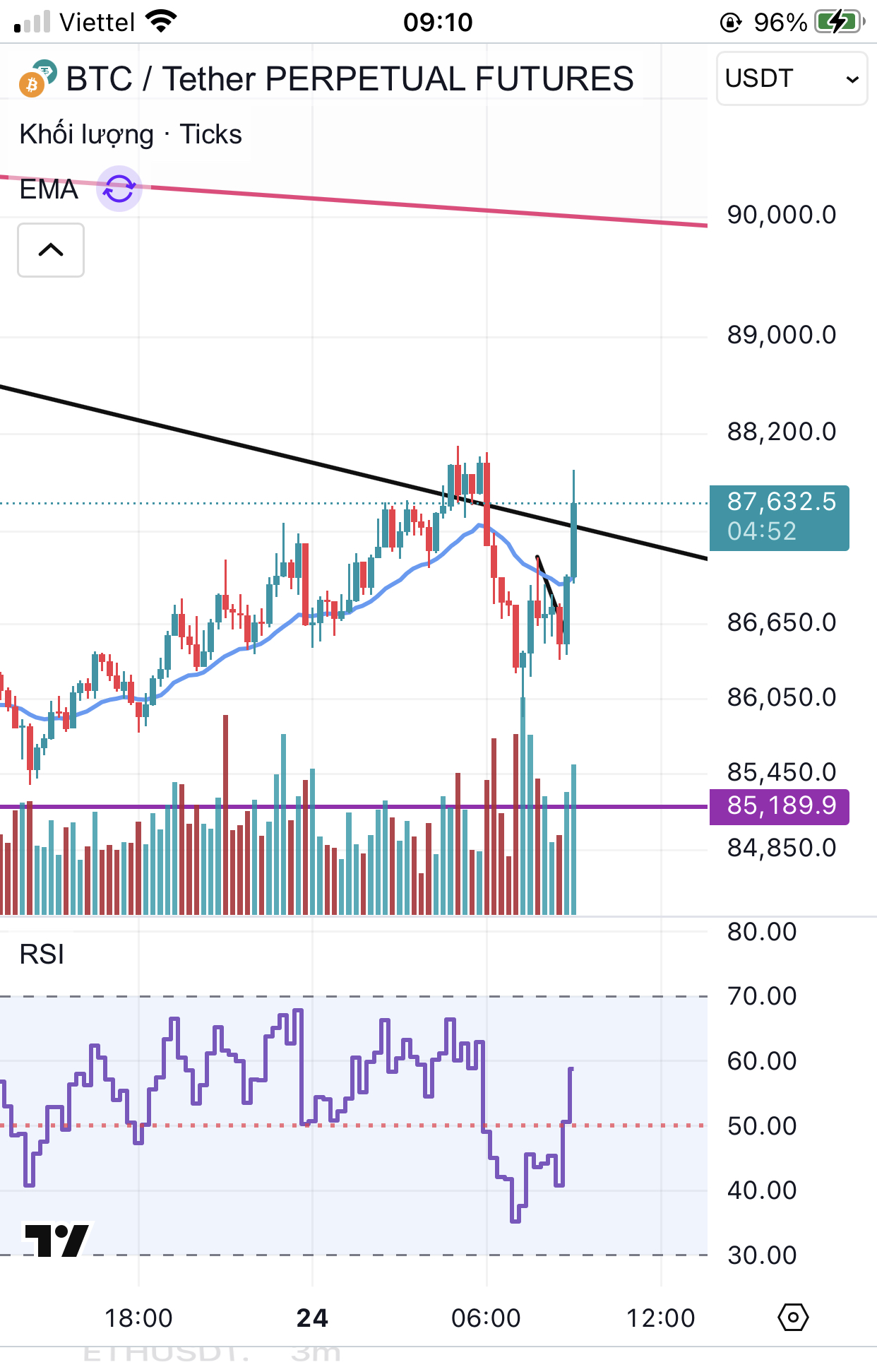Tap the Bitcoin symbol logo icon

tap(31, 85)
